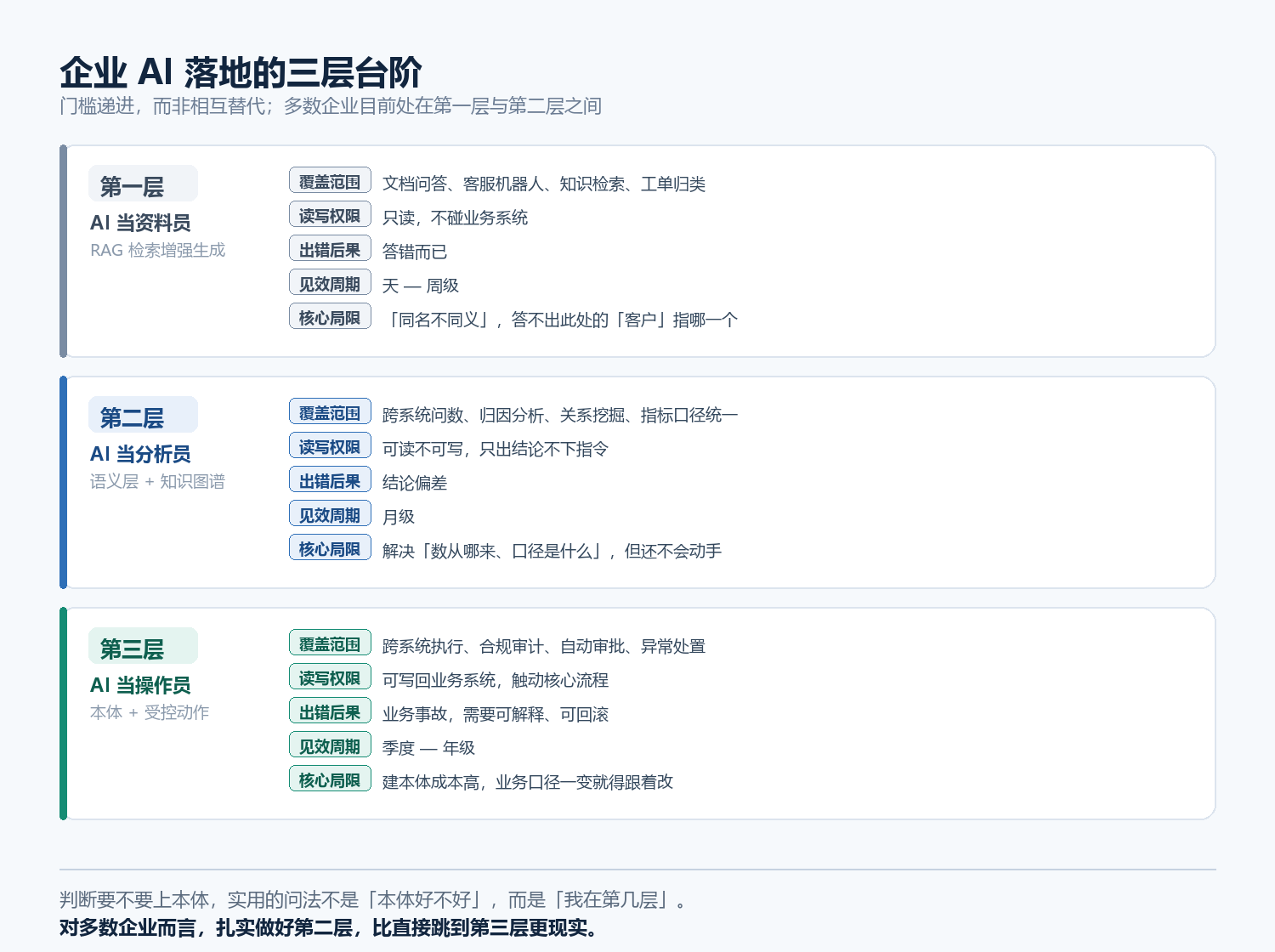Click the 见效周期 tag beside 月级

pos(330,513)
